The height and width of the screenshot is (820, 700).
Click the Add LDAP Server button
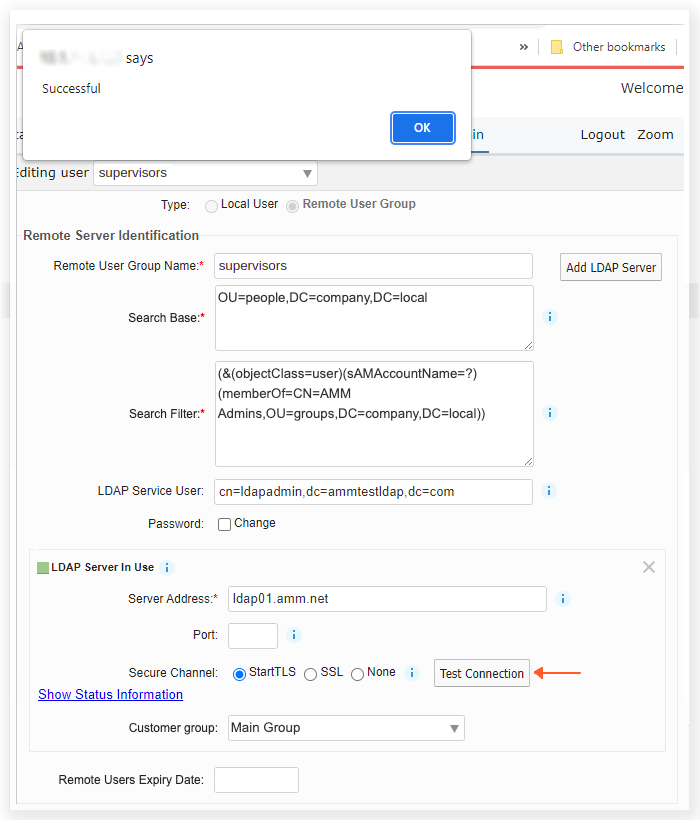(x=611, y=267)
